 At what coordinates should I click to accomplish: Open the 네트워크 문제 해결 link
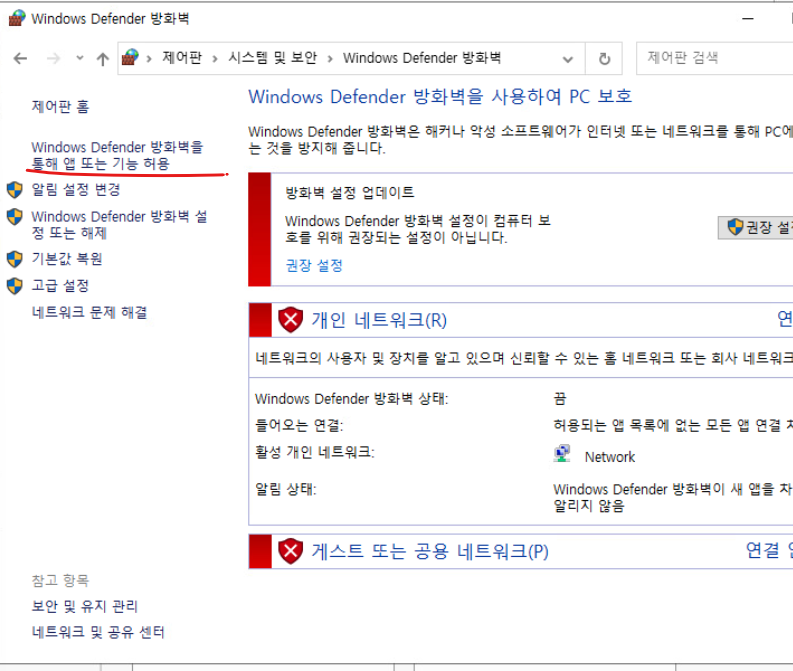click(x=89, y=312)
